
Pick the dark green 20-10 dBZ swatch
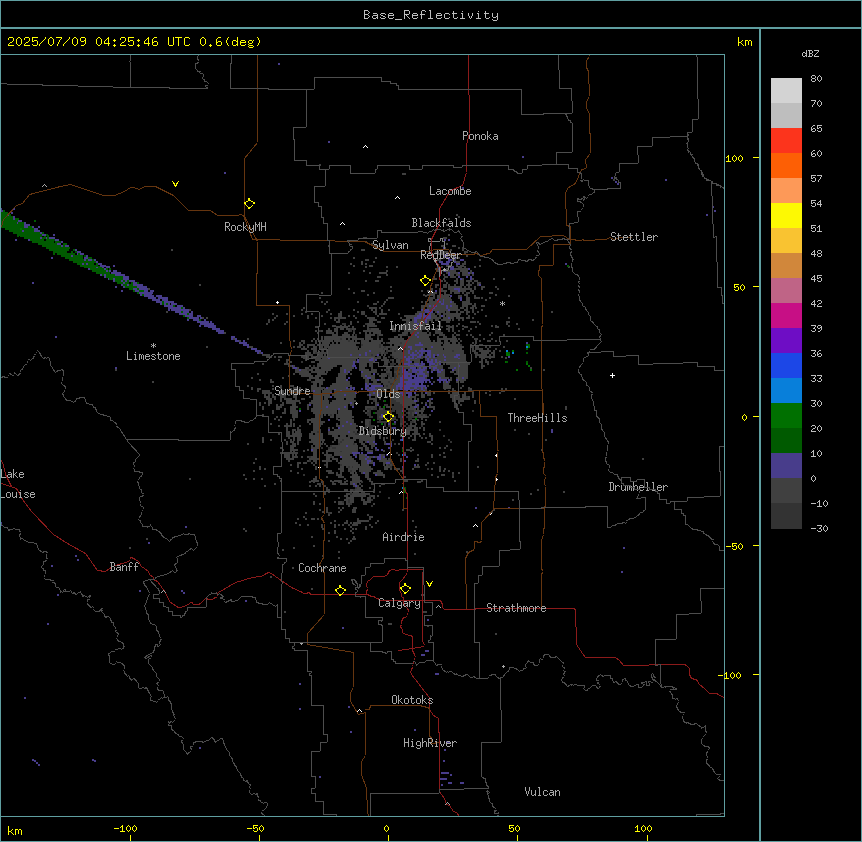pos(786,441)
